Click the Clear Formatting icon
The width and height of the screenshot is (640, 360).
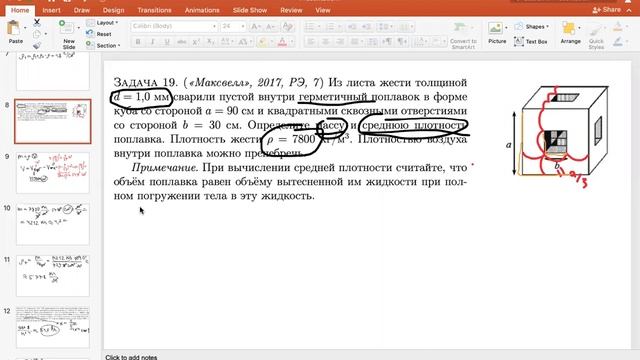[x=288, y=27]
